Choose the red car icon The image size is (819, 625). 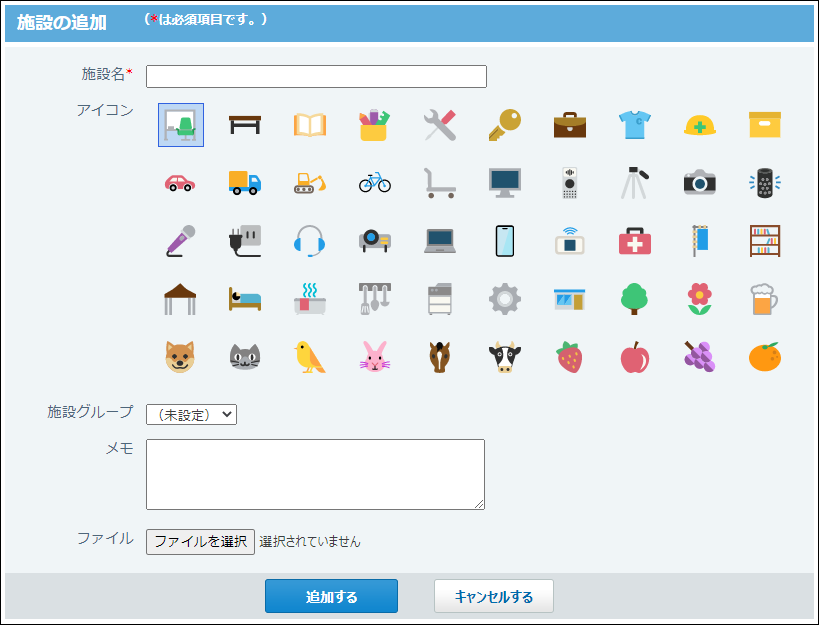(x=180, y=183)
